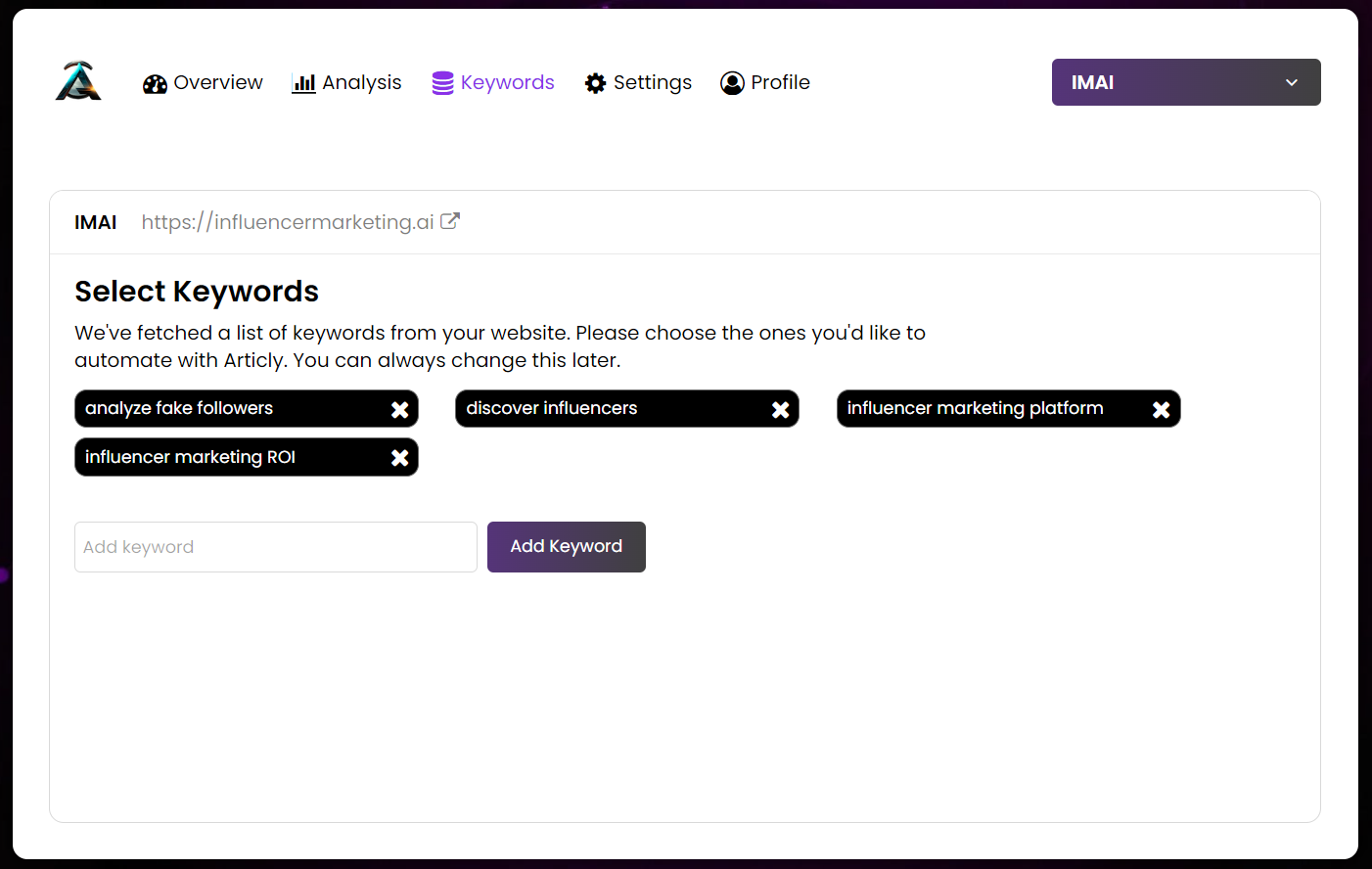
Task: Open the Overview tab
Action: pyautogui.click(x=203, y=83)
